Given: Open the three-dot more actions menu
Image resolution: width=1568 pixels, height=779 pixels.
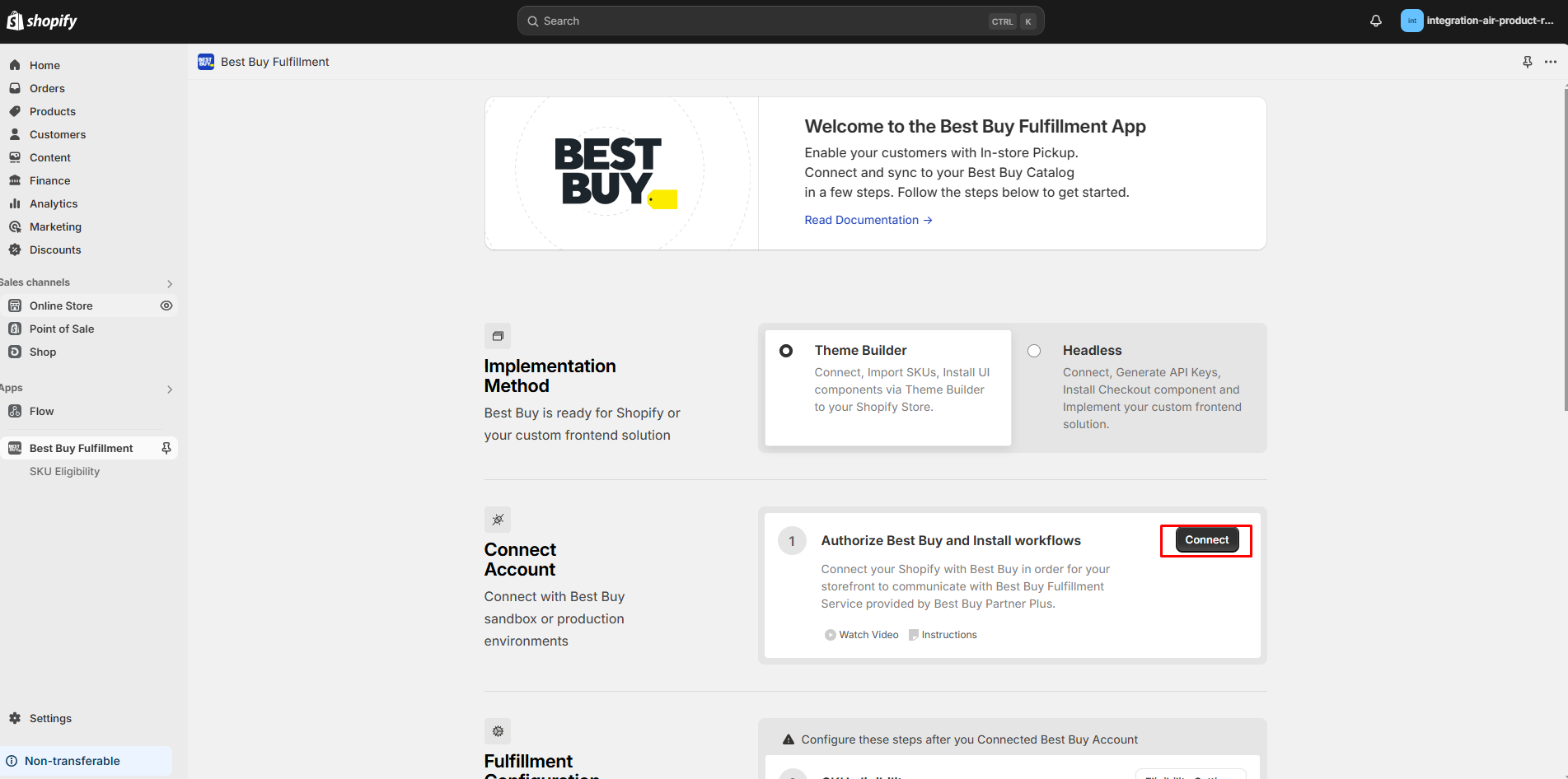Looking at the screenshot, I should tap(1551, 62).
